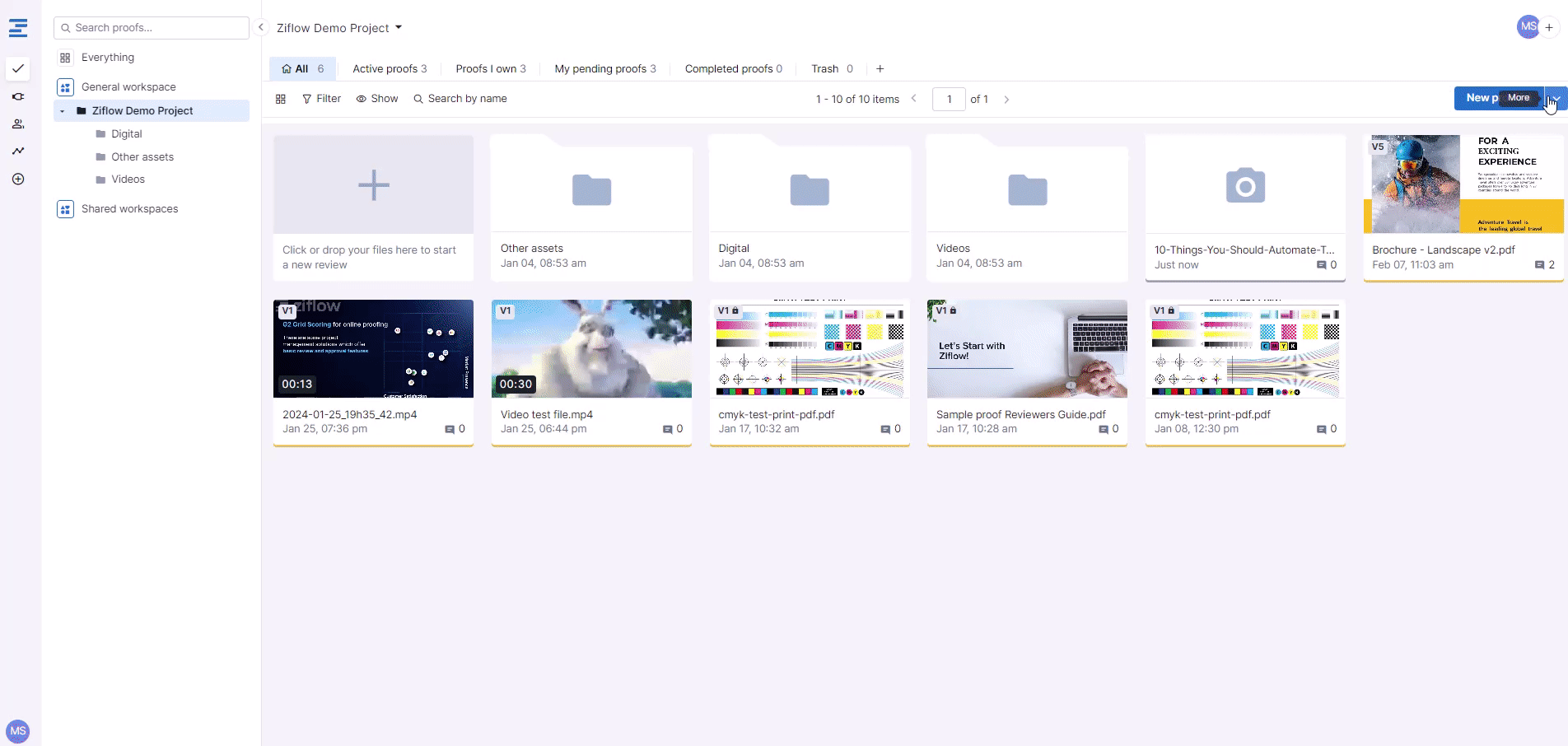Open the Filter options
The image size is (1568, 746).
321,99
